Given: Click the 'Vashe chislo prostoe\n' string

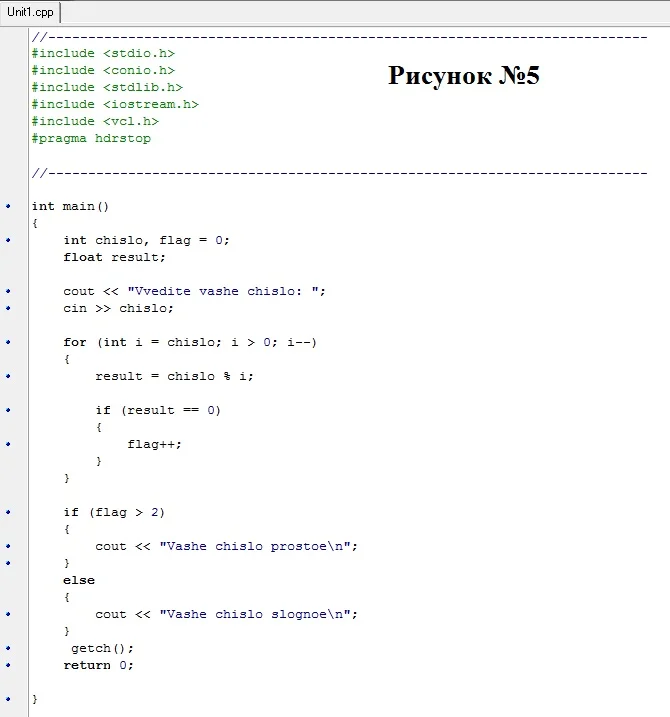Looking at the screenshot, I should 255,546.
